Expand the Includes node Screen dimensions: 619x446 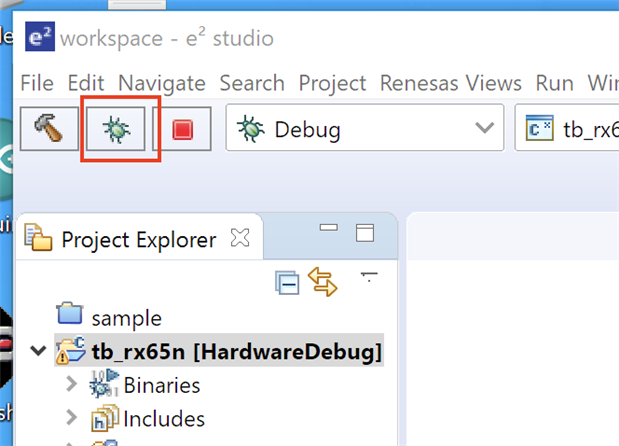coord(70,418)
